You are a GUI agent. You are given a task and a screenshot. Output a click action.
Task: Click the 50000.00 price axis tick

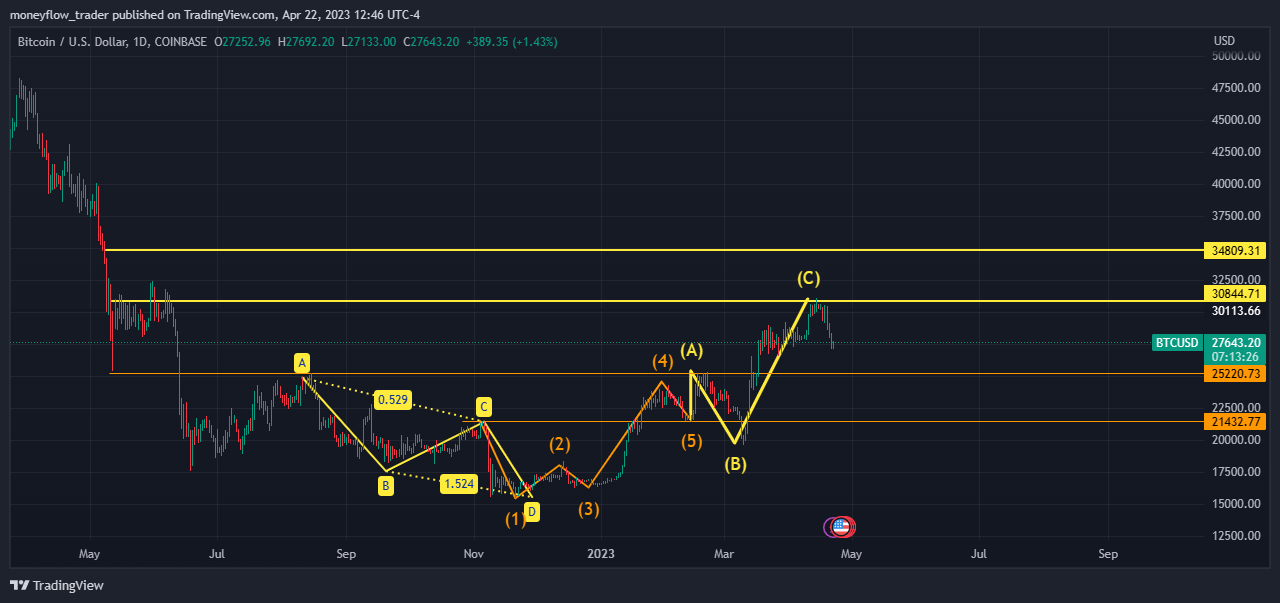coord(1236,56)
